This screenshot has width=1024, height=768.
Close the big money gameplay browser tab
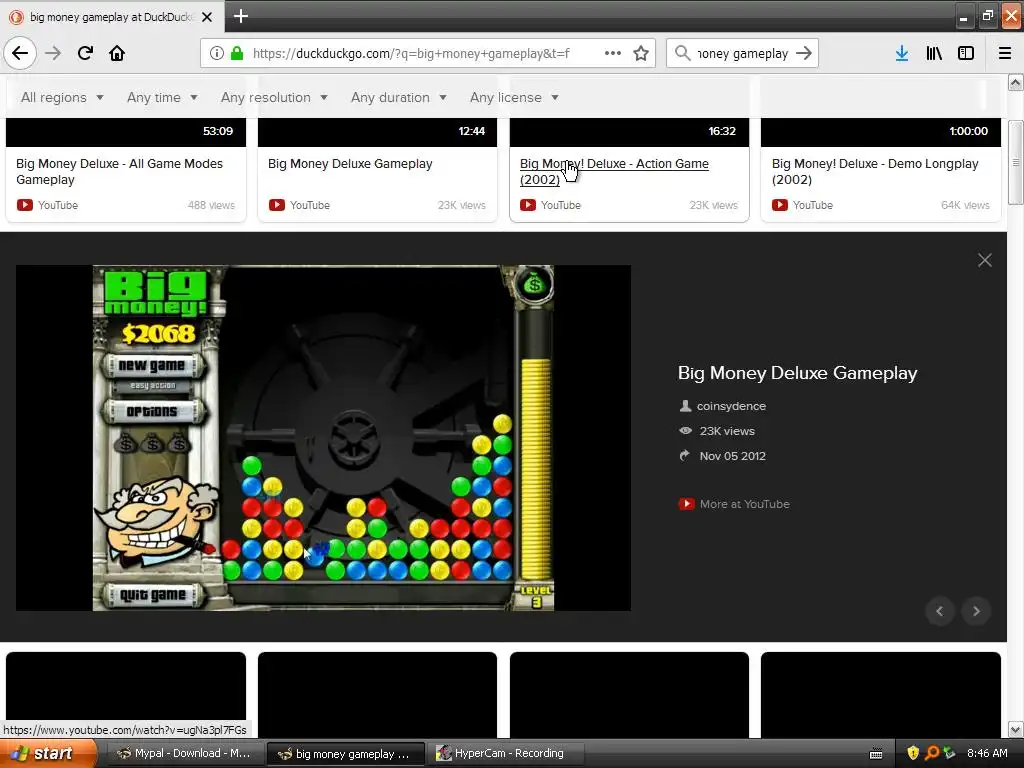pos(207,17)
